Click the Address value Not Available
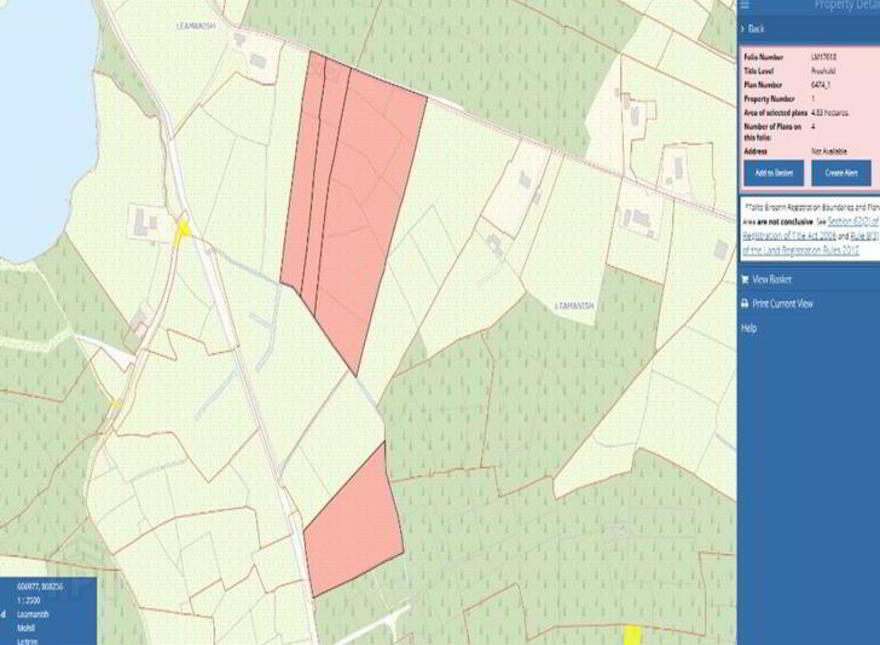Image resolution: width=880 pixels, height=645 pixels. [829, 151]
